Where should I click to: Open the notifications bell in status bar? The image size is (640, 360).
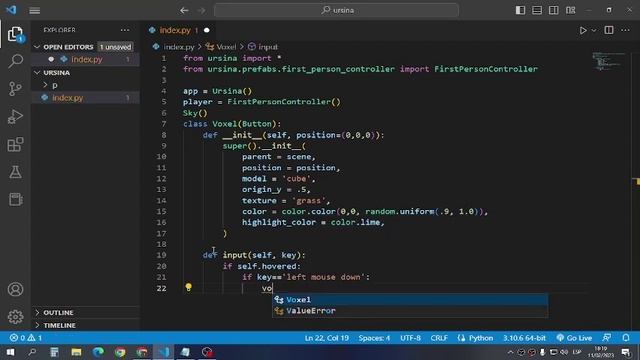(626, 338)
